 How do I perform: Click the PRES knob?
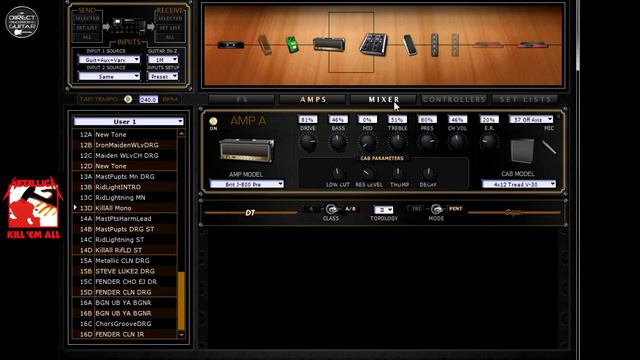coord(427,142)
